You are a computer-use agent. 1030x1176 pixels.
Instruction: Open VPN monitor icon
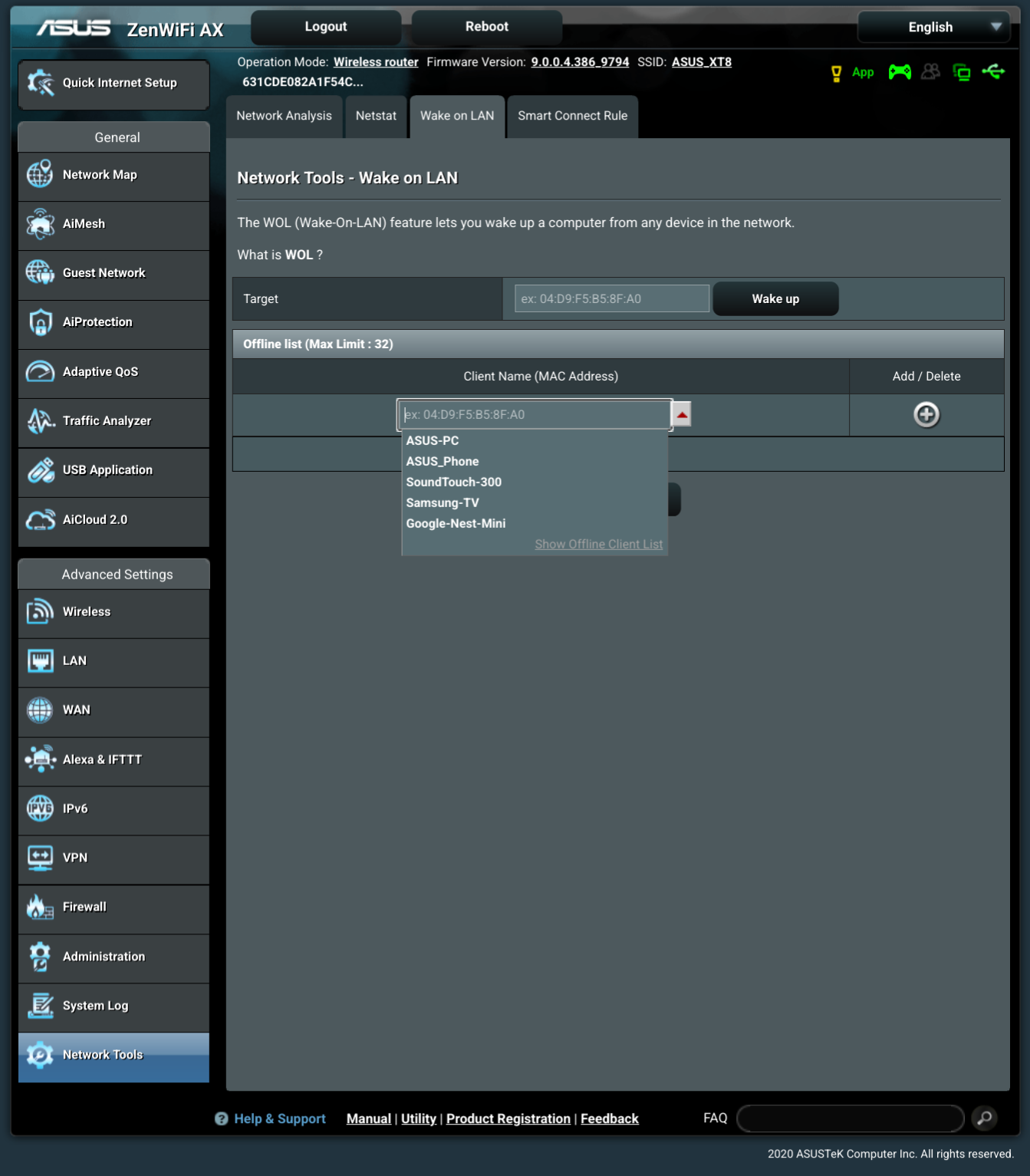40,857
